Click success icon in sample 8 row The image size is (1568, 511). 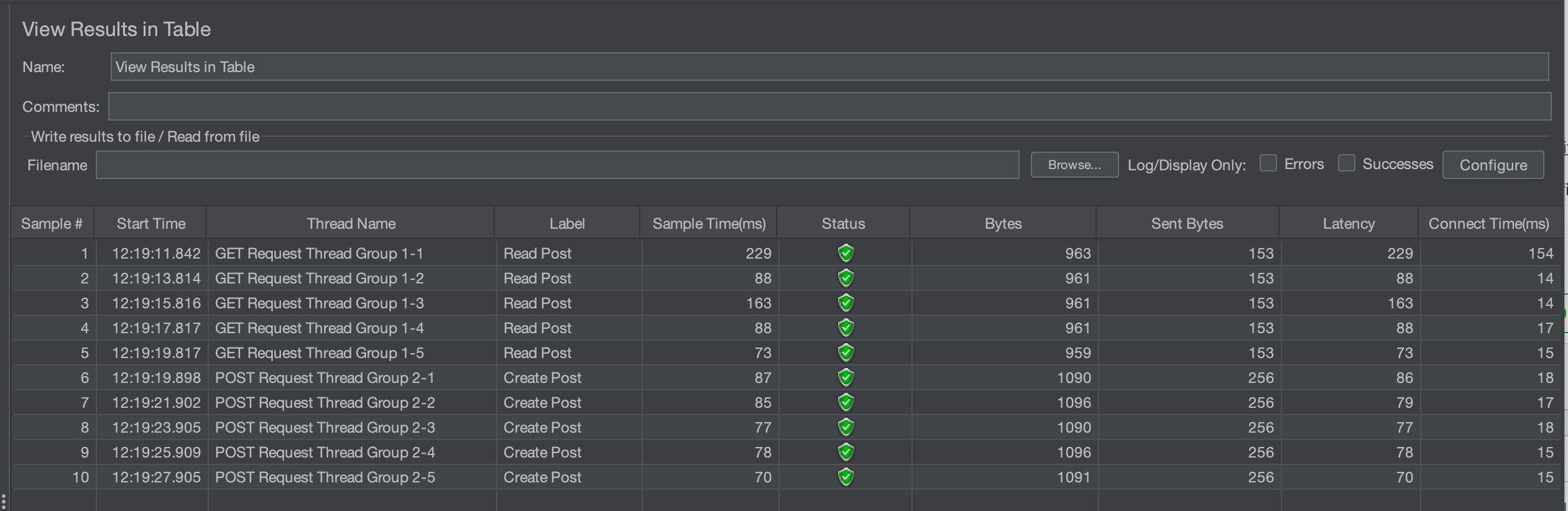point(846,427)
